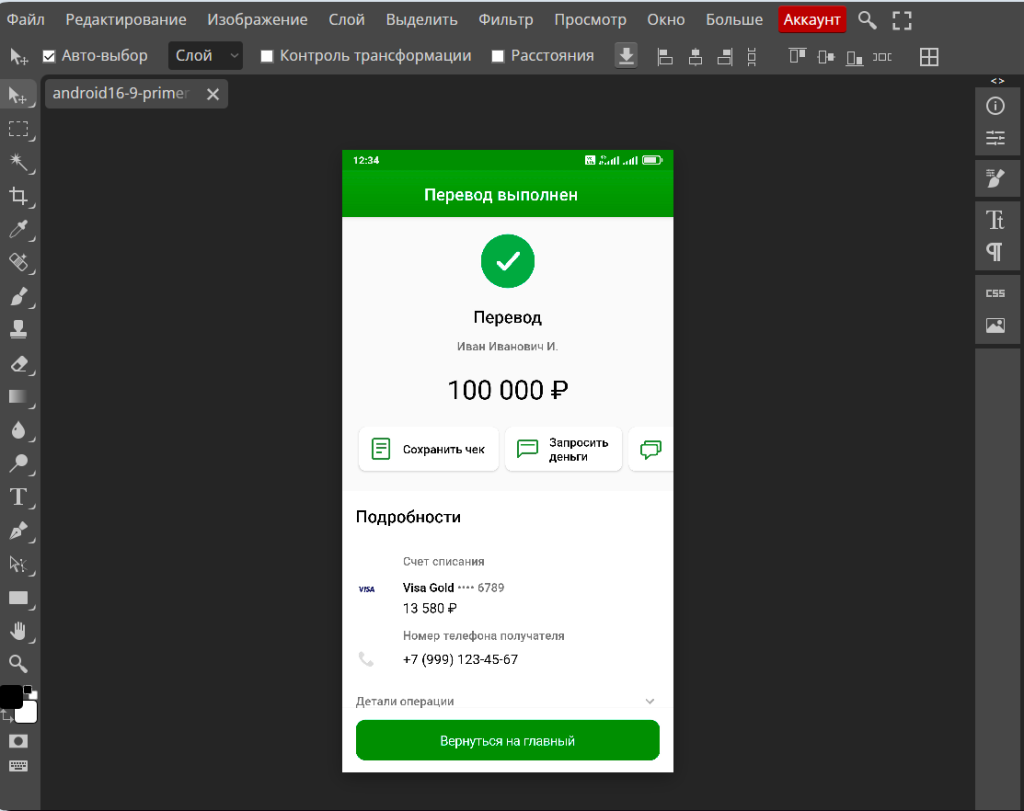Activate the Type tool
This screenshot has height=811, width=1024.
point(18,497)
